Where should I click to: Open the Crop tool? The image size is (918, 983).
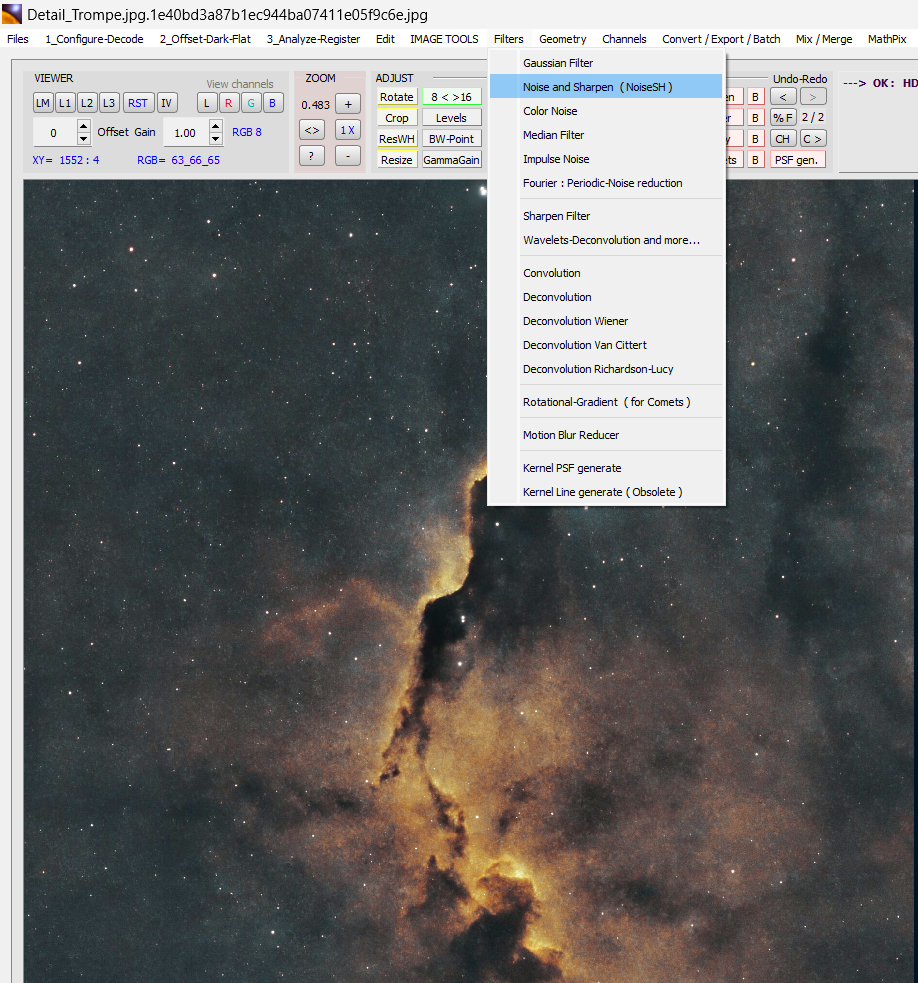click(x=397, y=117)
